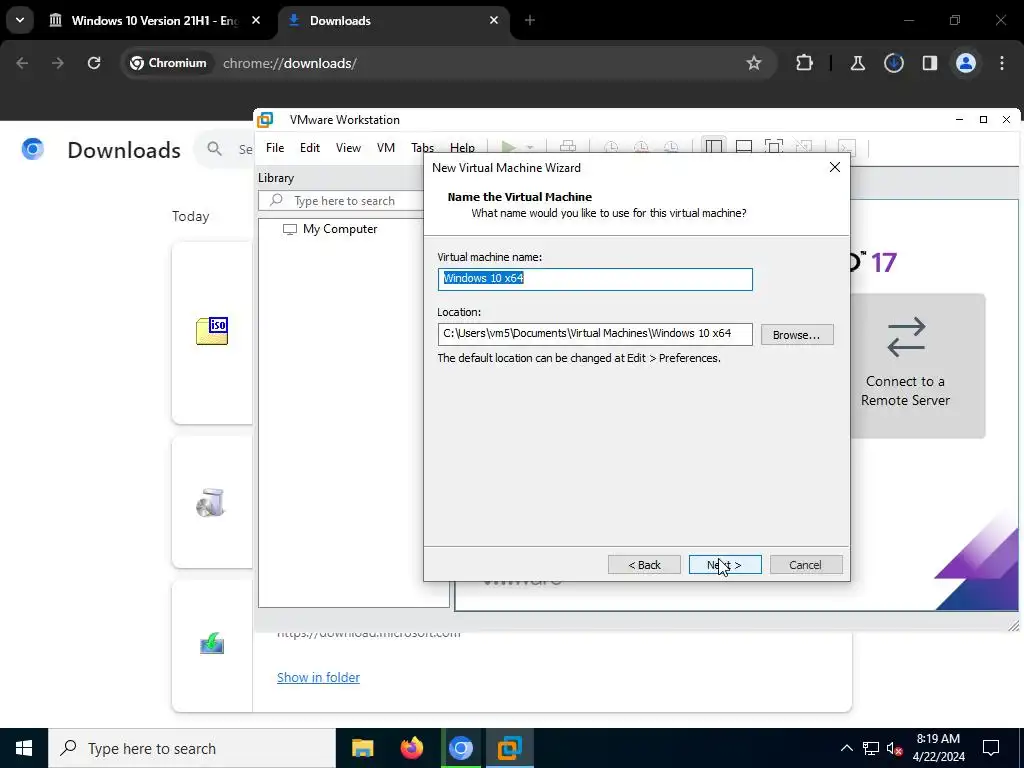Click the search icon on the Downloads page
1024x768 pixels.
click(214, 149)
